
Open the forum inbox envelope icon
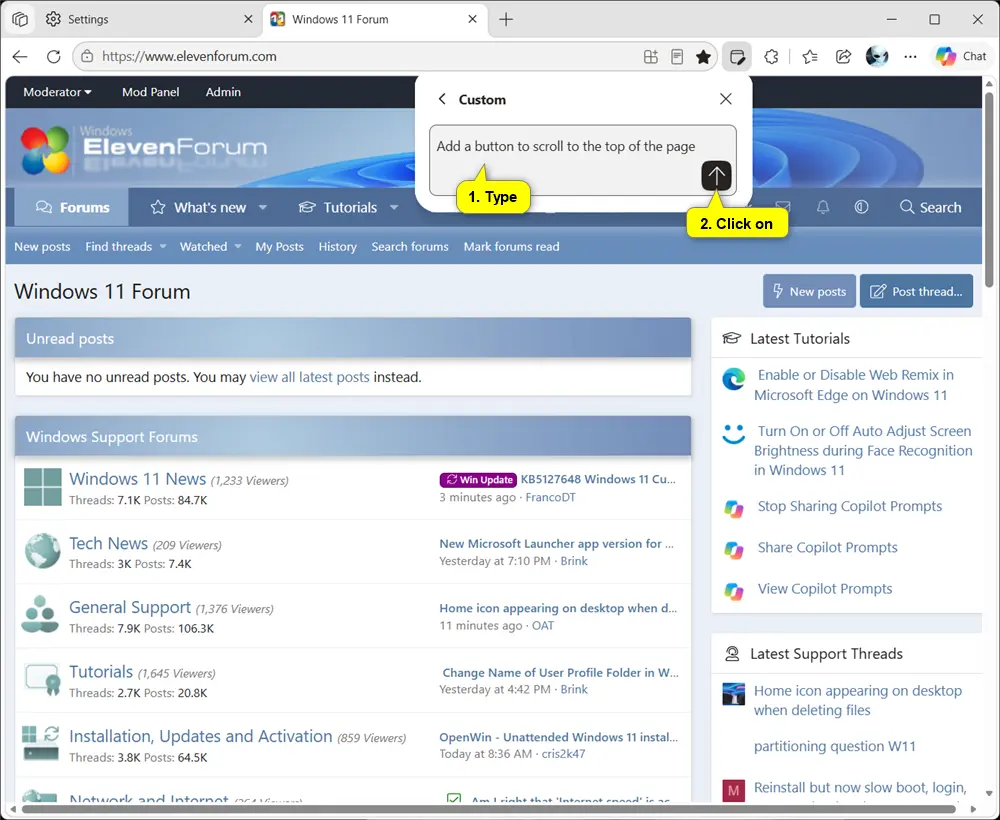pos(783,207)
